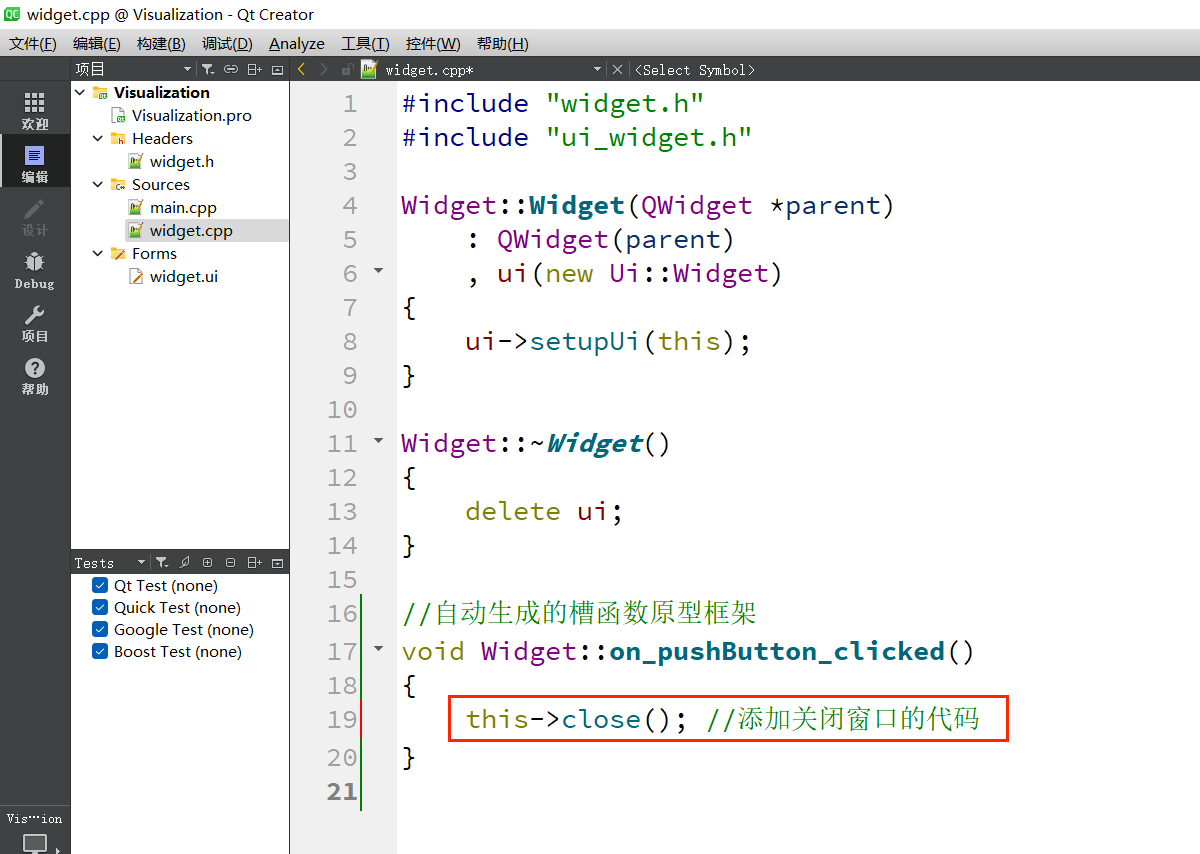Close the widget.cpp document with X

617,69
